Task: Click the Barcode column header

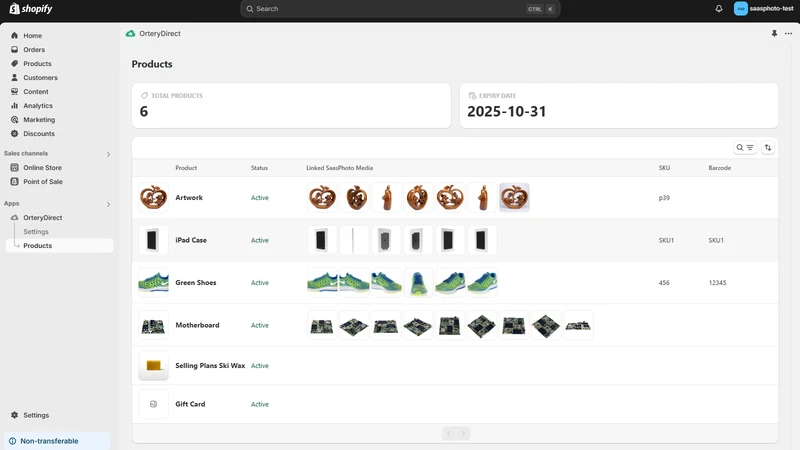Action: [719, 168]
